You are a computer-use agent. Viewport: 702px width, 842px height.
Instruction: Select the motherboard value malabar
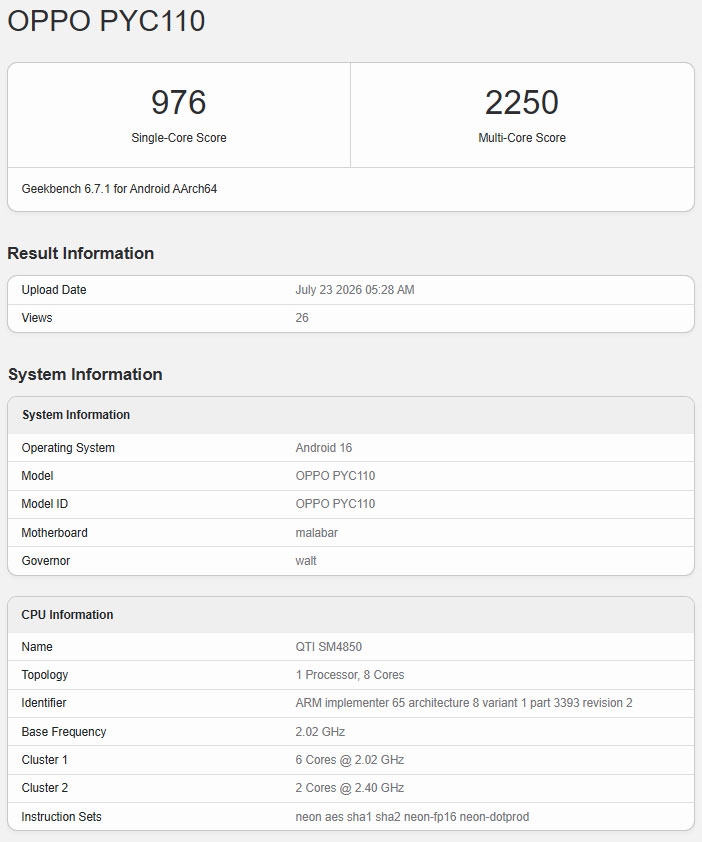tap(316, 532)
